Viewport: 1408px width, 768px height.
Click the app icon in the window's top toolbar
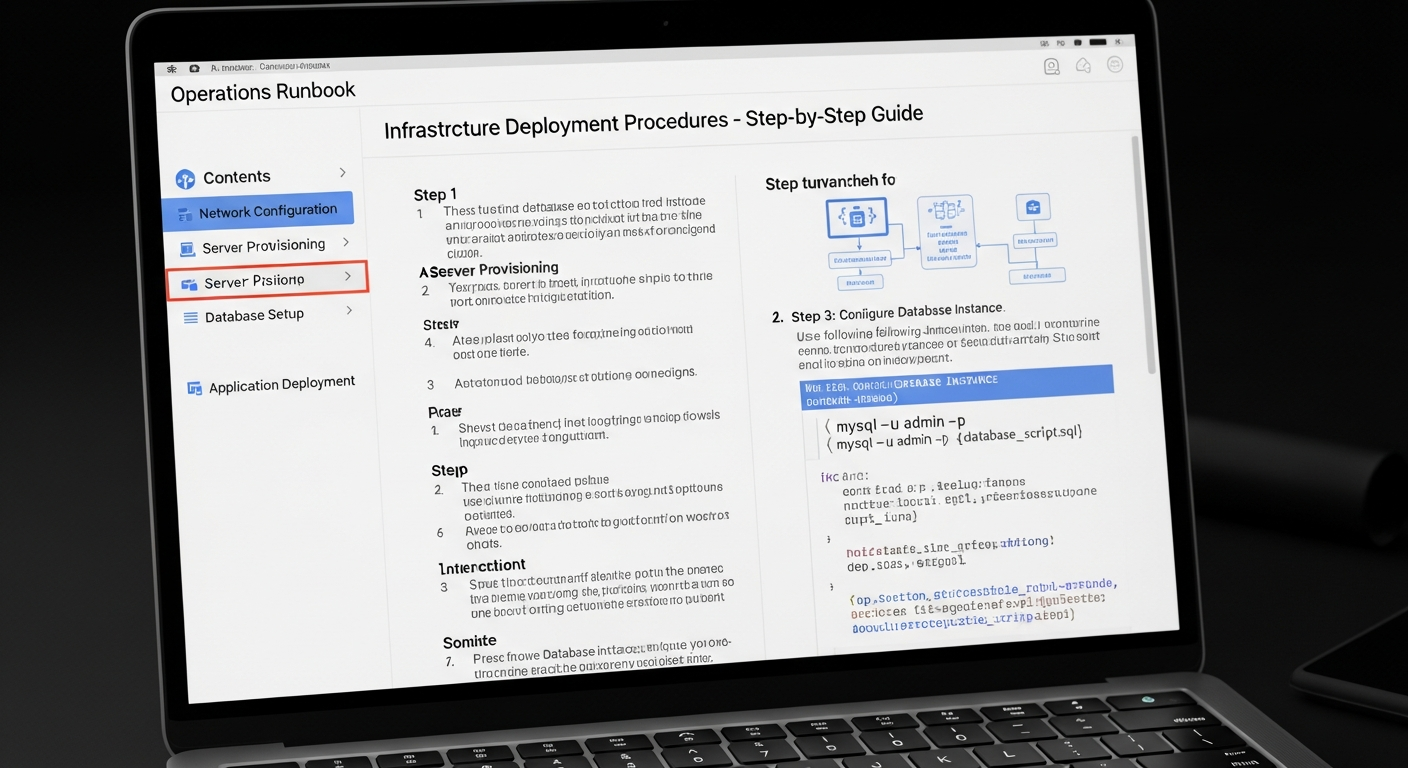pyautogui.click(x=194, y=68)
